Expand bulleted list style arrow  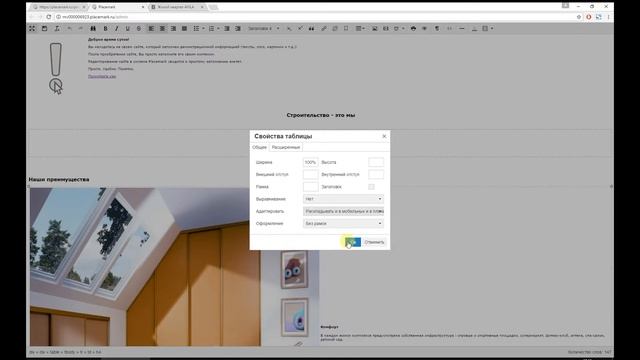coord(203,29)
